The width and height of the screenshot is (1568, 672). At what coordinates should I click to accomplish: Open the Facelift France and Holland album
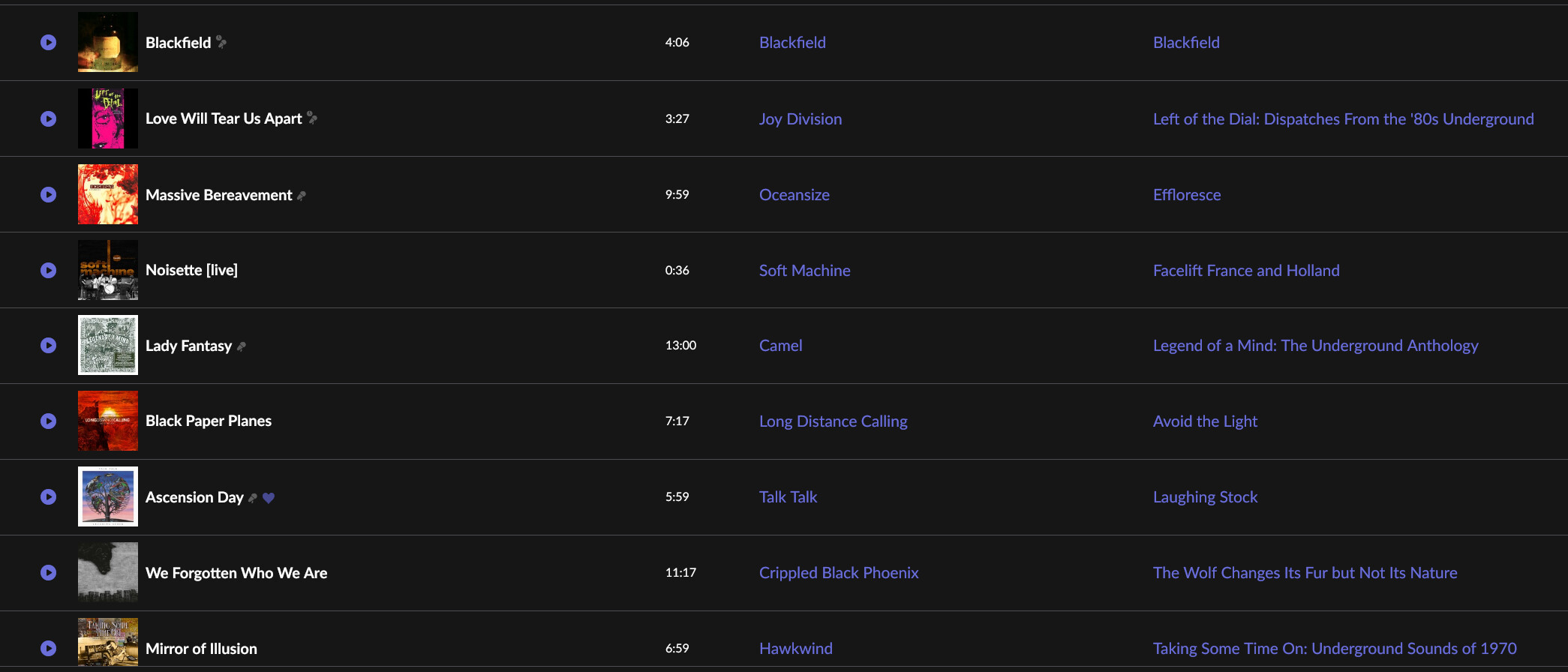pos(1245,270)
